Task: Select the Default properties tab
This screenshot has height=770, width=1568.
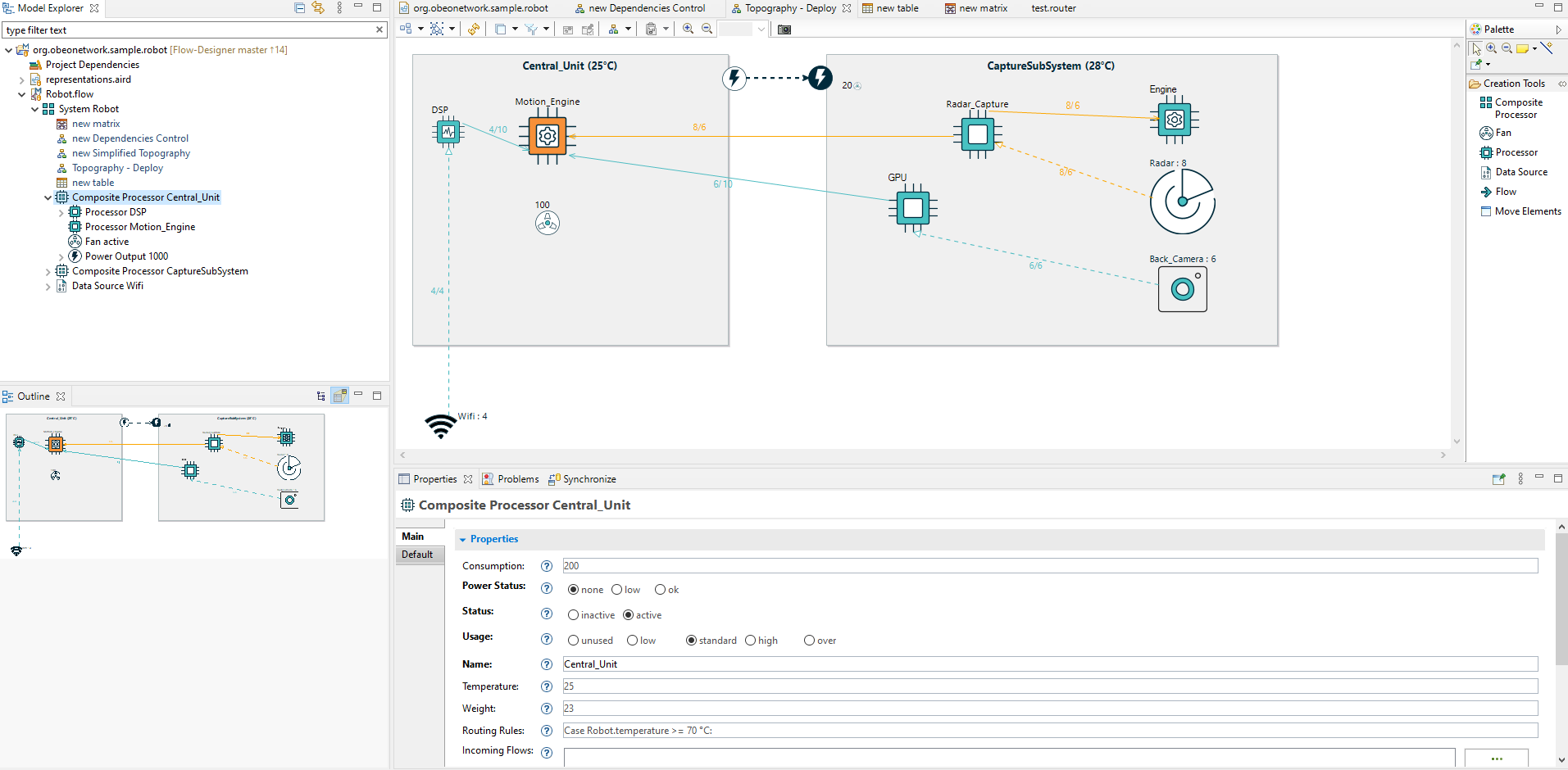Action: 420,555
